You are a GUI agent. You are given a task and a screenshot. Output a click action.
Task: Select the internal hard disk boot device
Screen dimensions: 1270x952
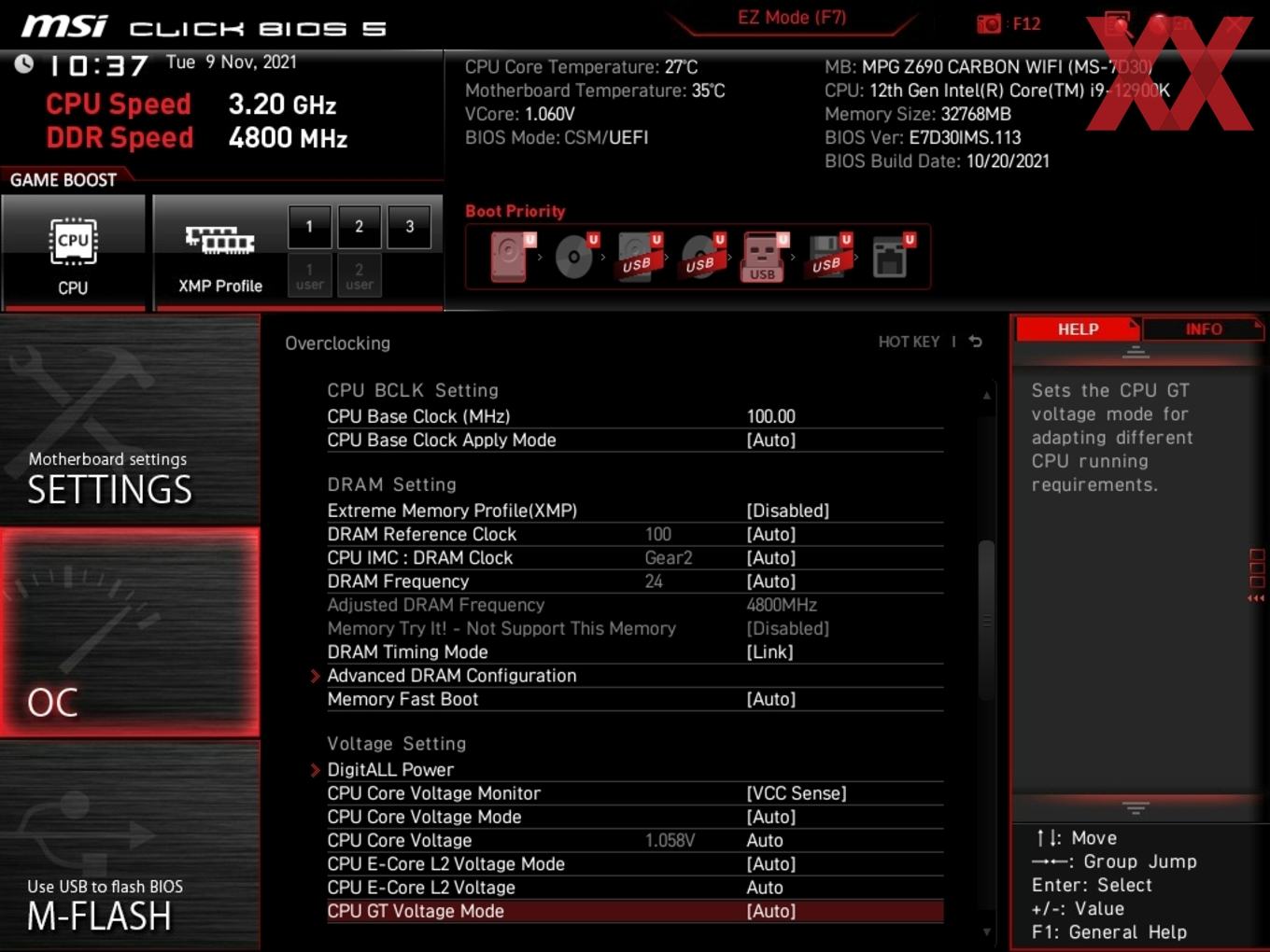coord(510,256)
